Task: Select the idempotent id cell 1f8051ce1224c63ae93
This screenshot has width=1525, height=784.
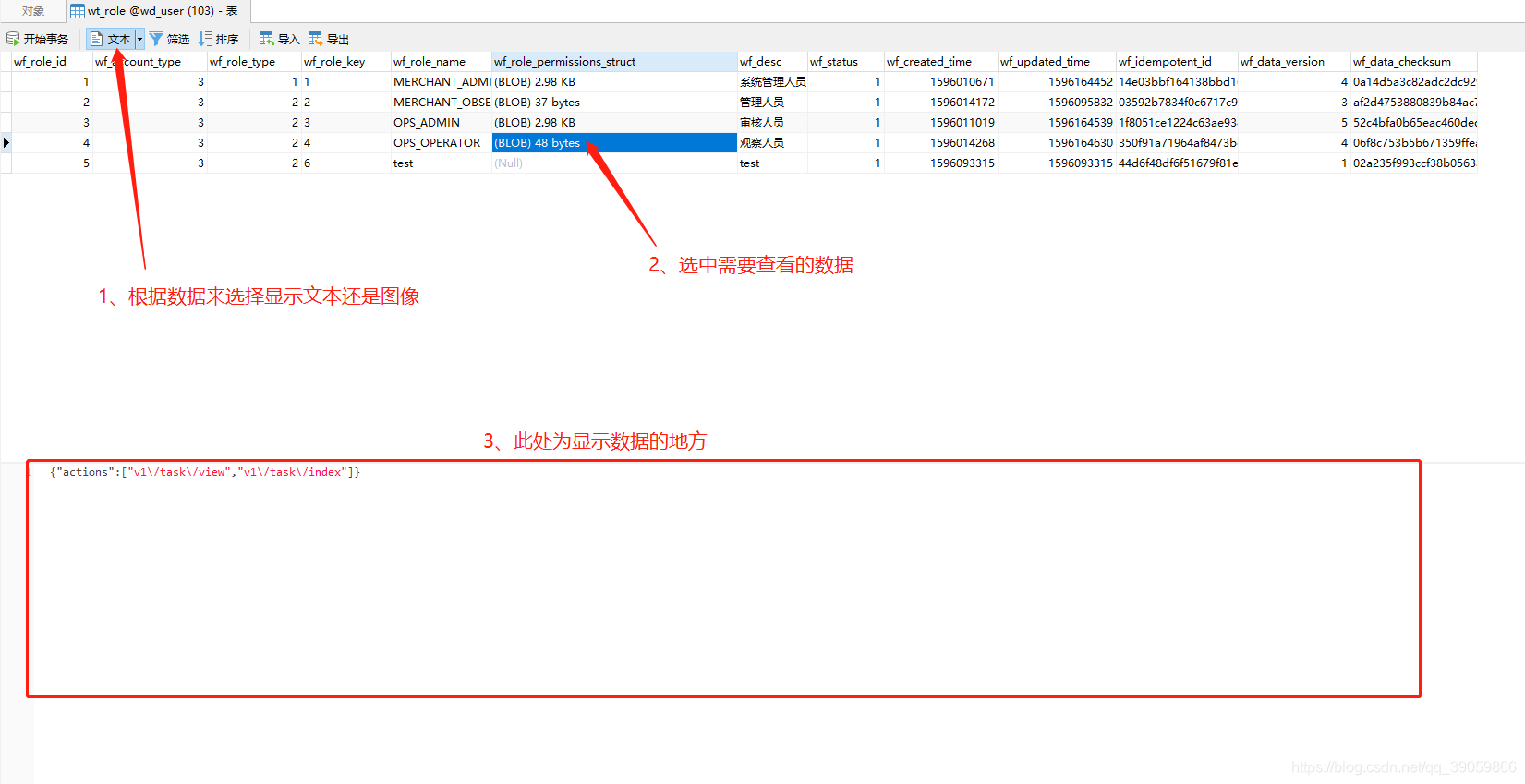Action: [x=1177, y=123]
